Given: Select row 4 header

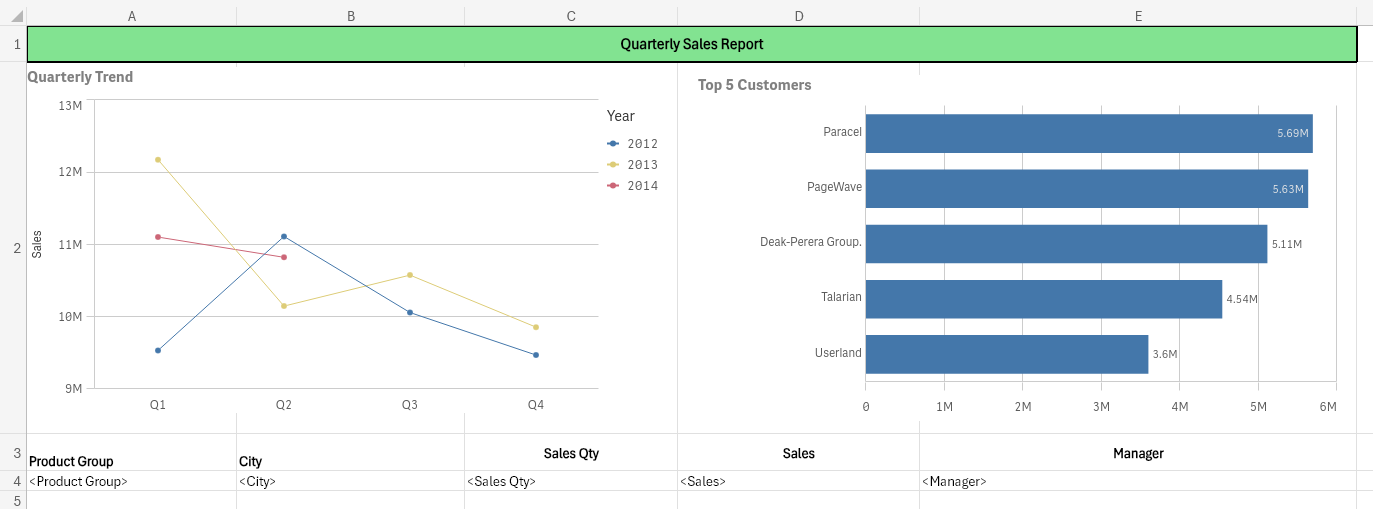Looking at the screenshot, I should coord(16,481).
